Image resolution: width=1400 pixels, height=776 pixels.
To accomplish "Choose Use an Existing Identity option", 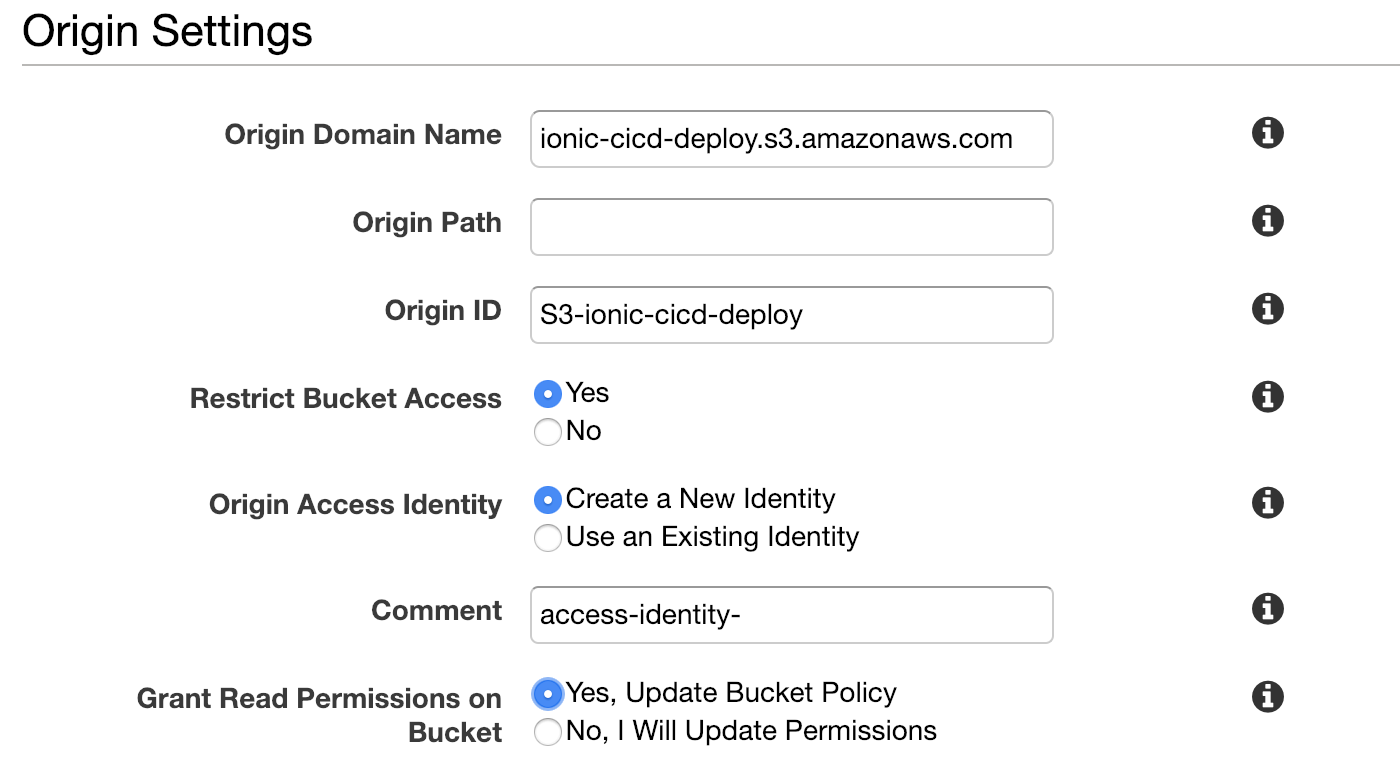I will pyautogui.click(x=548, y=538).
